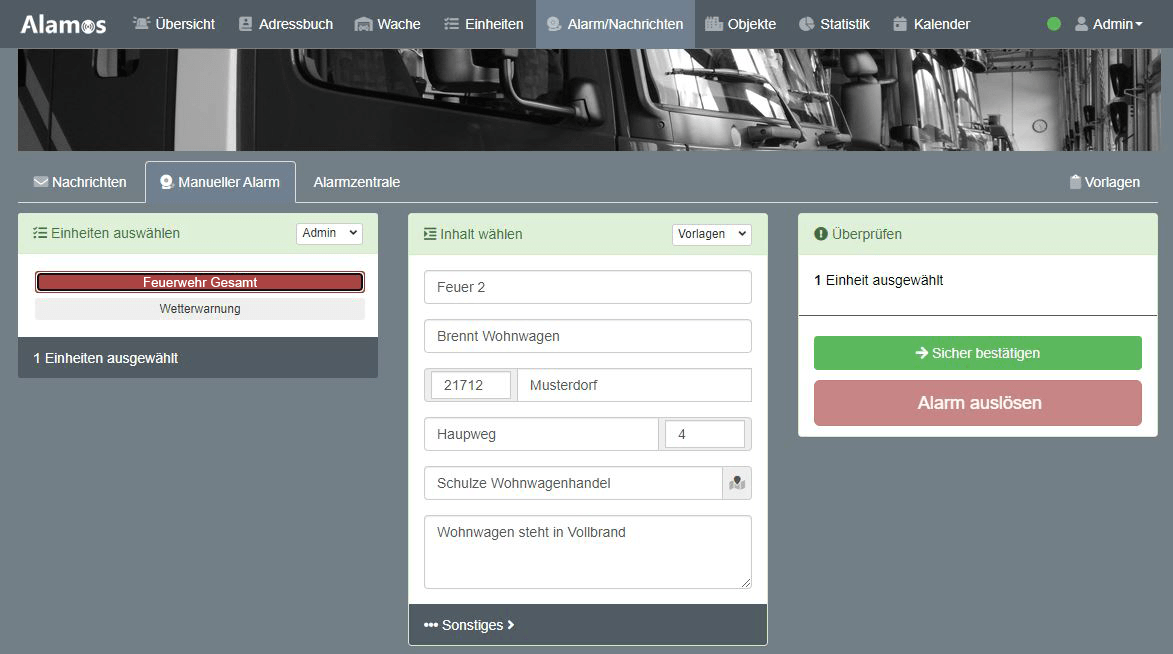
Task: Expand the Sonstiges section
Action: [470, 625]
